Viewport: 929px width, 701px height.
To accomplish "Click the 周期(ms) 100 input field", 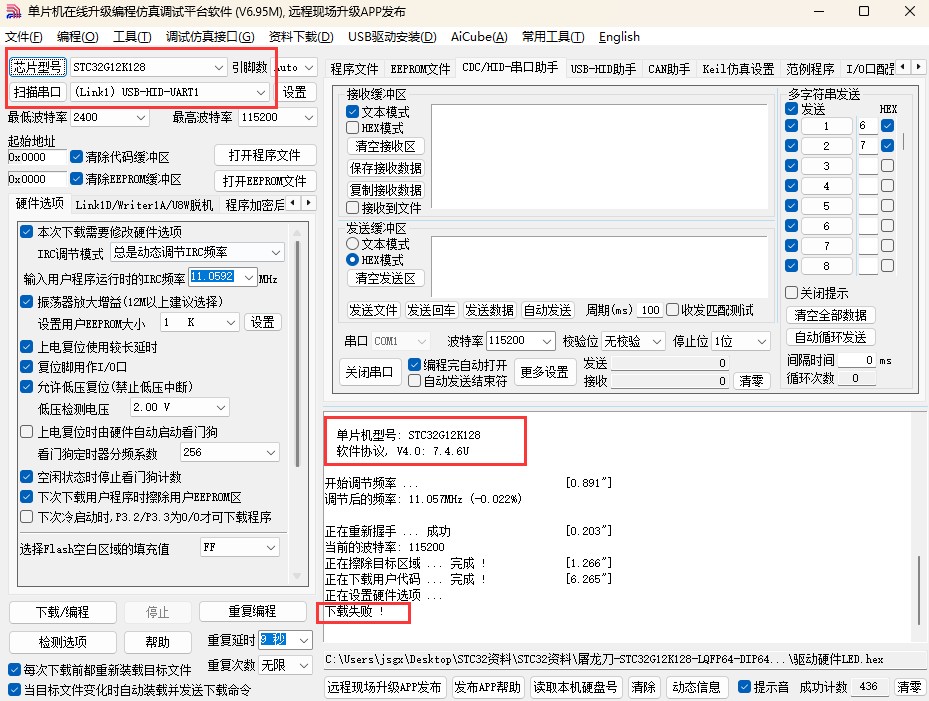I will pos(650,310).
